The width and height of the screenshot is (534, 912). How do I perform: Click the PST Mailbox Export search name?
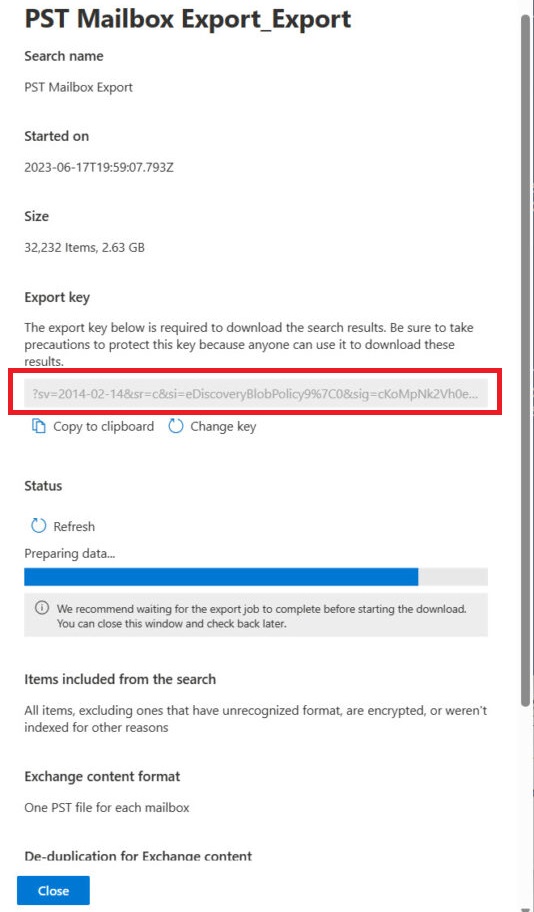pos(79,87)
